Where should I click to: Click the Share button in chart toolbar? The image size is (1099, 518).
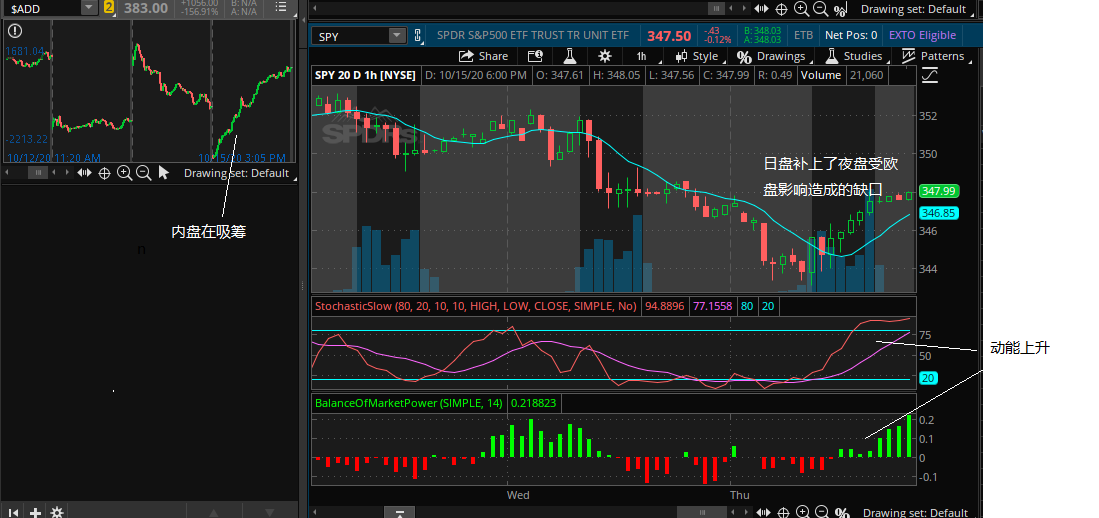(484, 56)
